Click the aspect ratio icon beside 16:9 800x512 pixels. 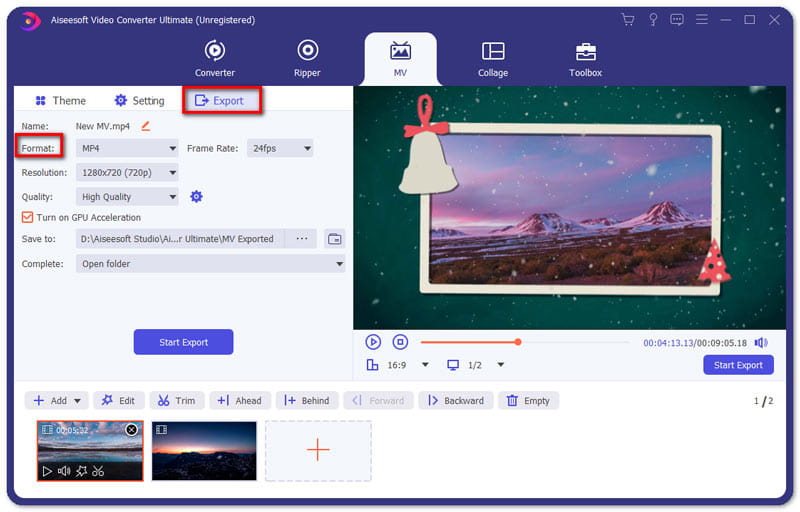(x=372, y=365)
